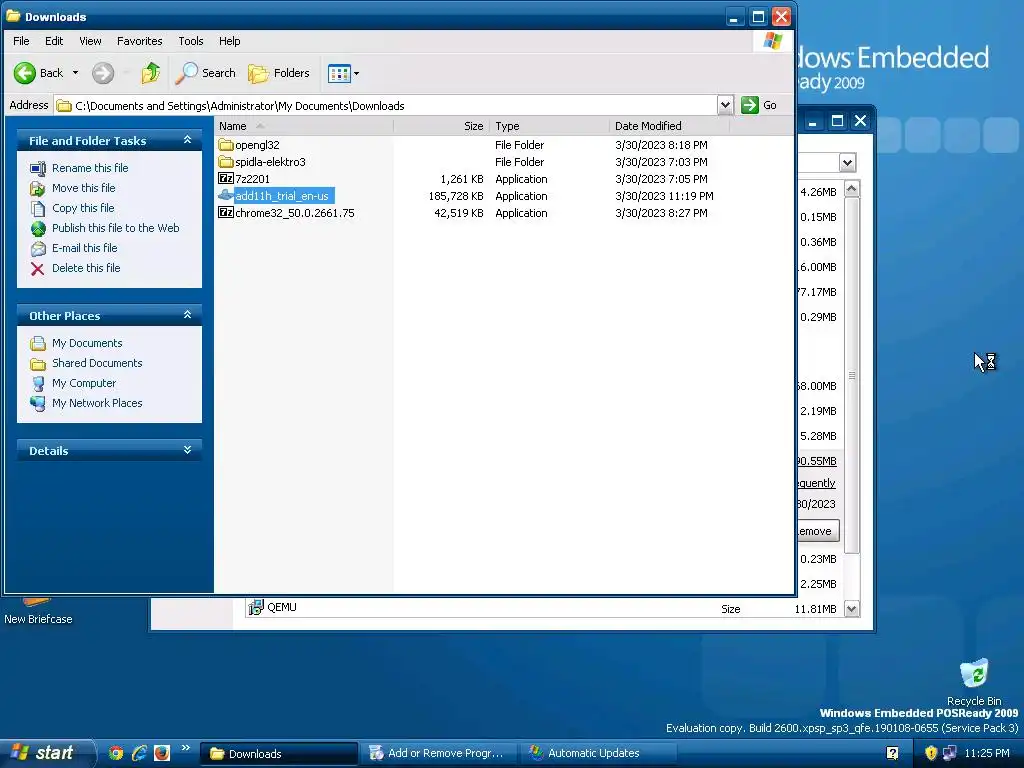This screenshot has height=768, width=1024.
Task: Sort by the Size column header
Action: (x=441, y=126)
